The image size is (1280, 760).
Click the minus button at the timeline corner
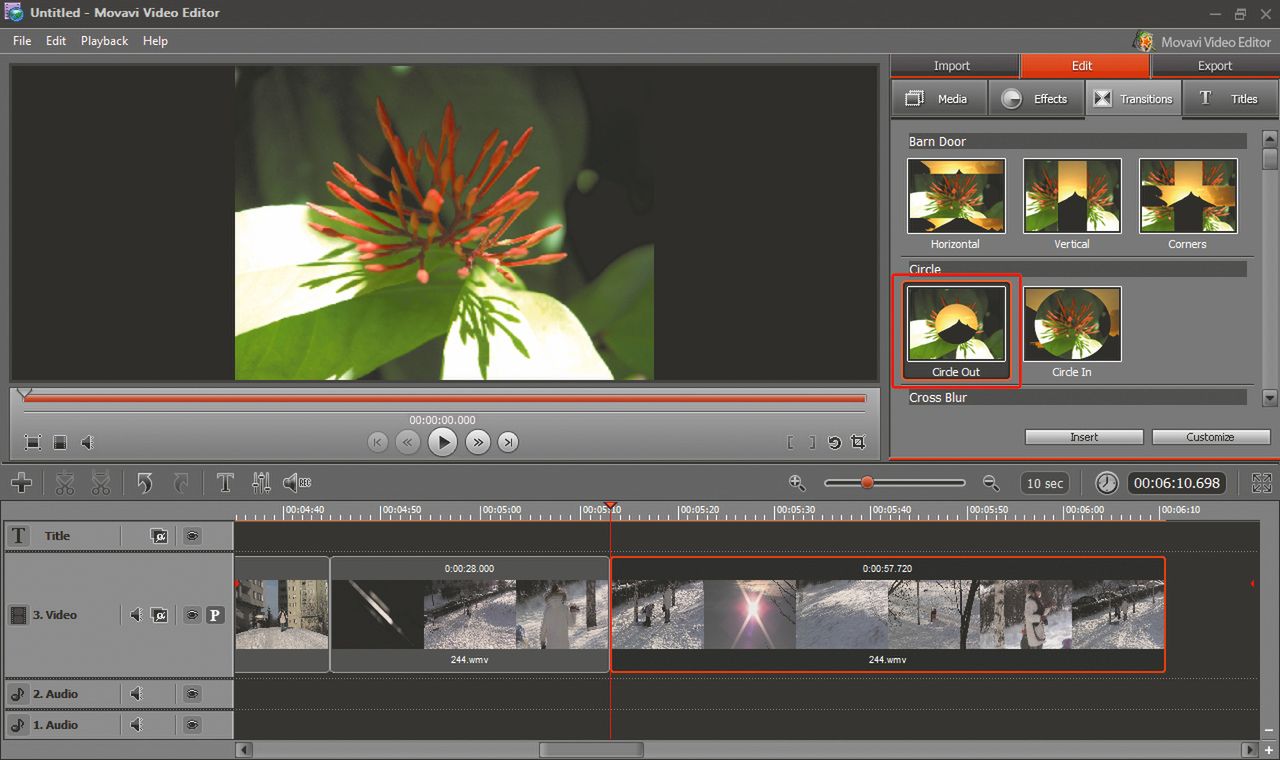[1269, 731]
